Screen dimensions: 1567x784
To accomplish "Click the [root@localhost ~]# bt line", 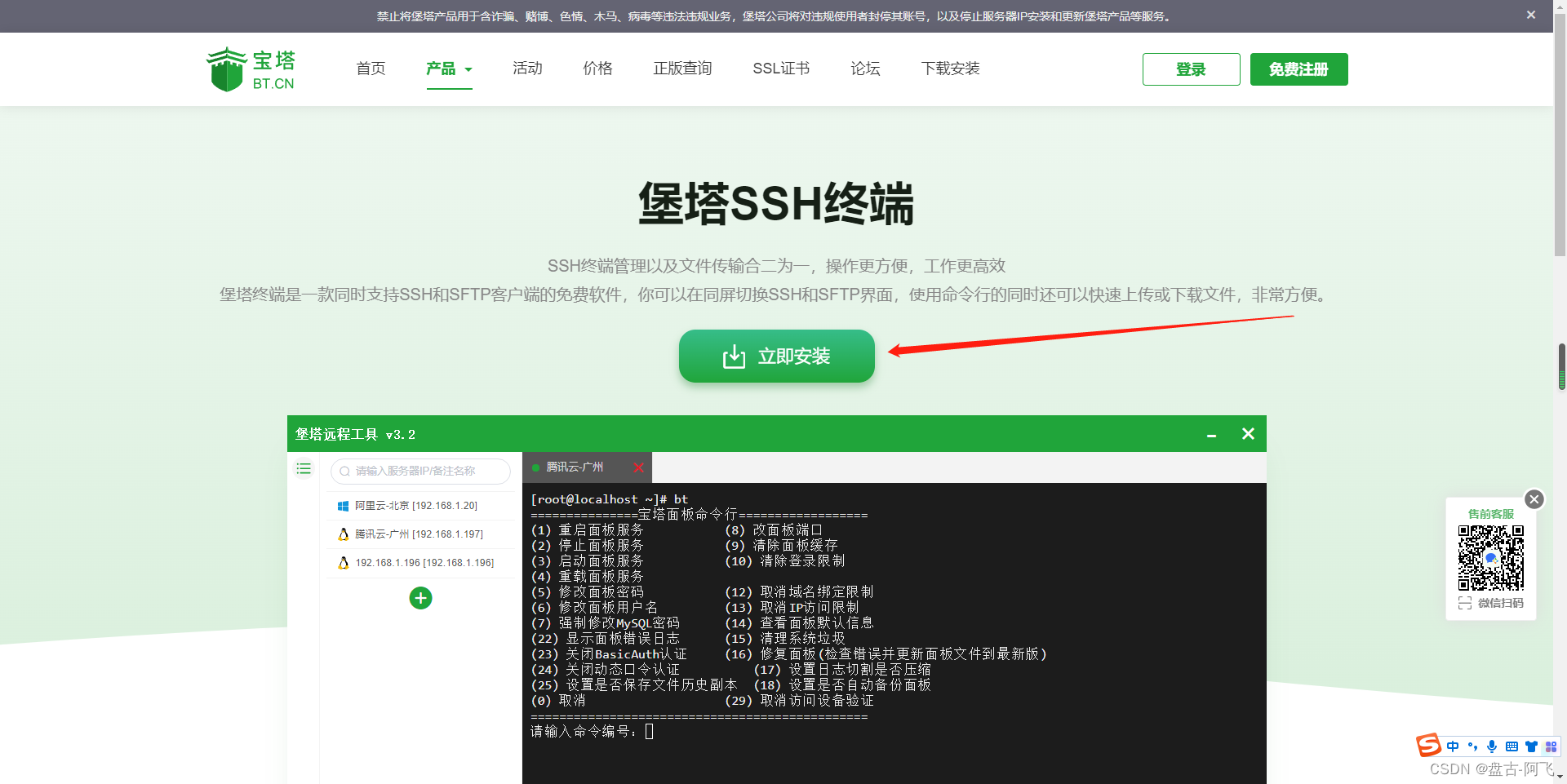I will (x=610, y=499).
